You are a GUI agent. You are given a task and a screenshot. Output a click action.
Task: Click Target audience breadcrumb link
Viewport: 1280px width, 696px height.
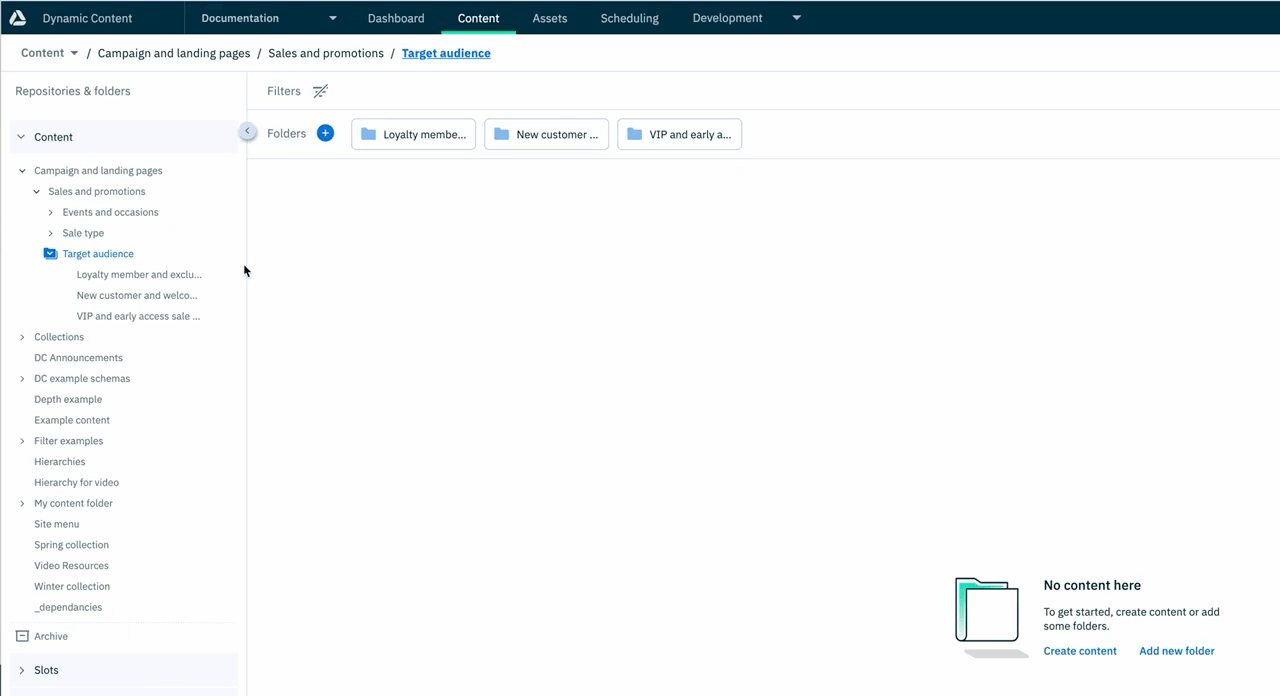tap(446, 53)
